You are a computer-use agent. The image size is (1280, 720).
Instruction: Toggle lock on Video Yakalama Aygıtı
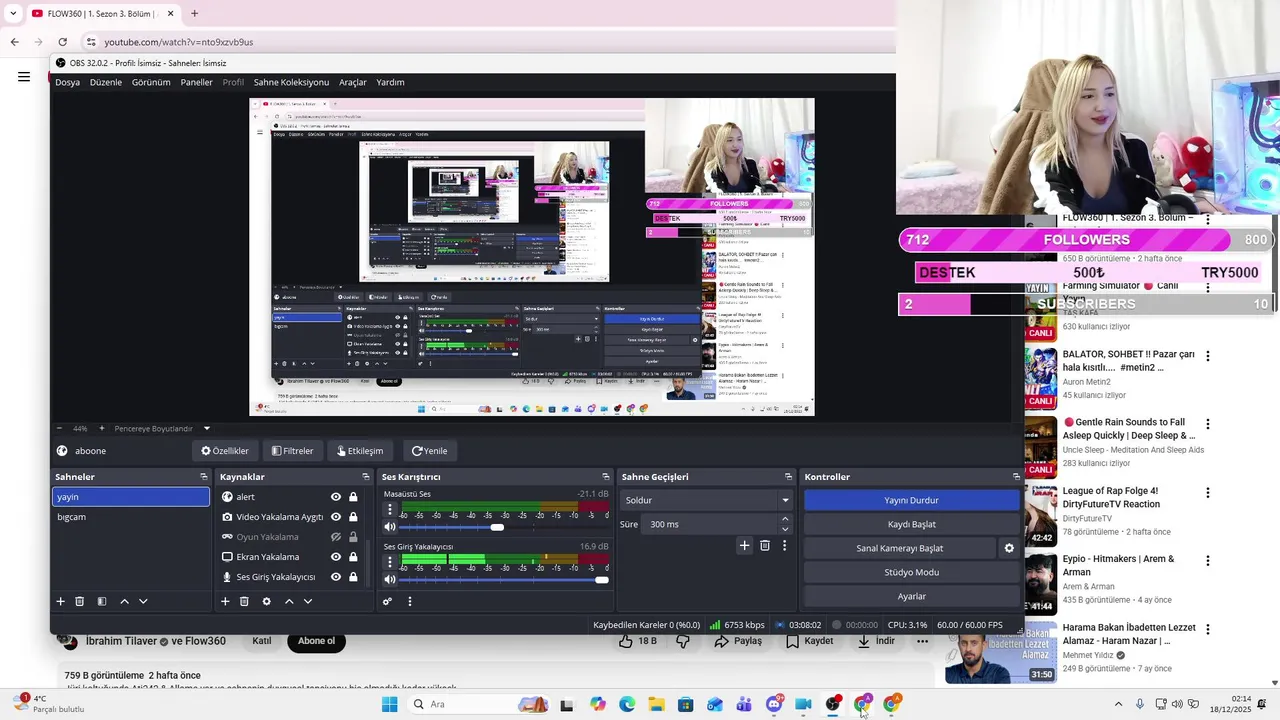(x=353, y=517)
